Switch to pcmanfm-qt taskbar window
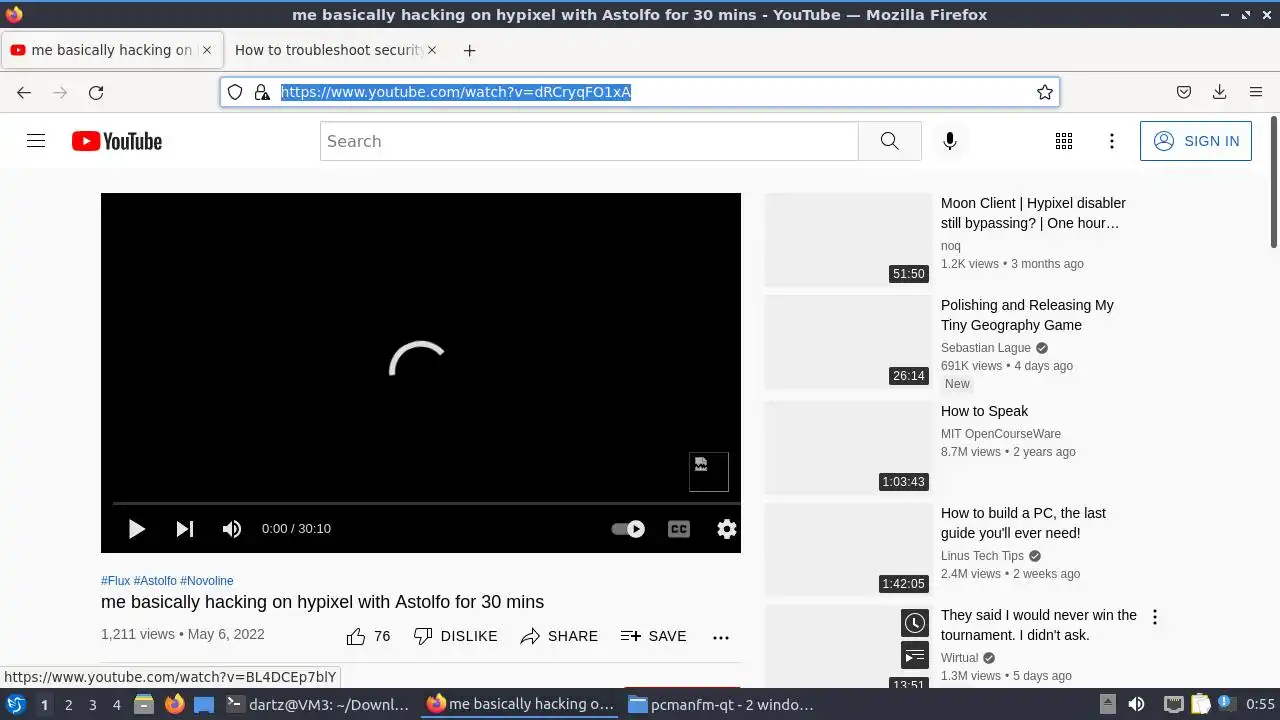Viewport: 1280px width, 720px height. [x=721, y=705]
